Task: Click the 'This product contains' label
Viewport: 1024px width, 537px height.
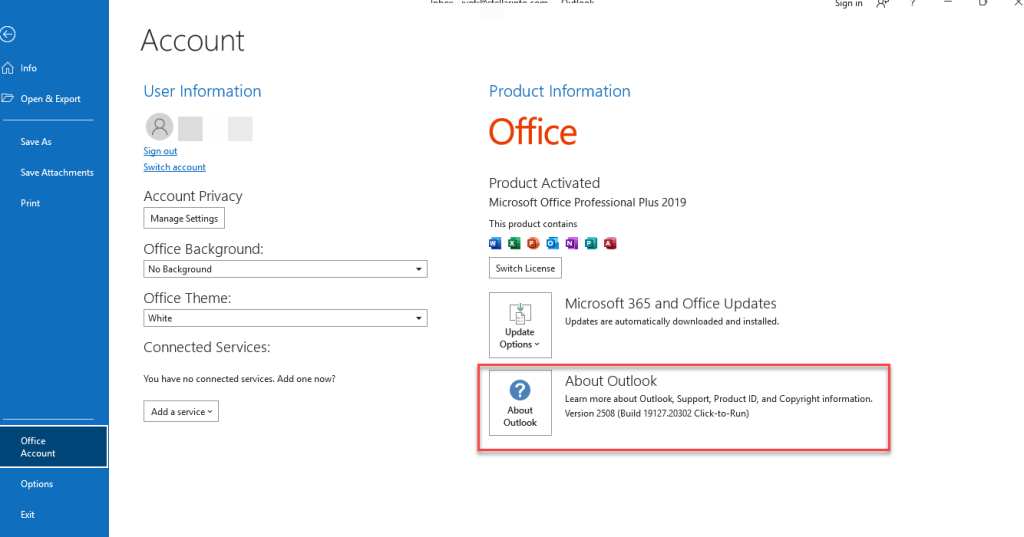Action: 533,223
